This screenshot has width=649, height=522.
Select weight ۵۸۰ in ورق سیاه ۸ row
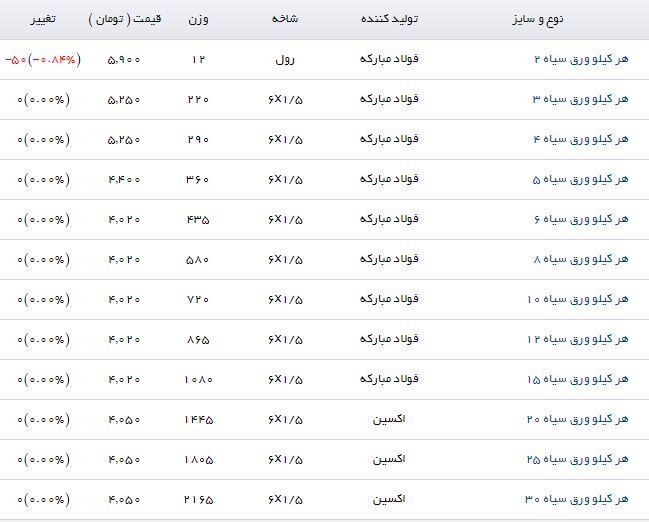click(x=198, y=260)
